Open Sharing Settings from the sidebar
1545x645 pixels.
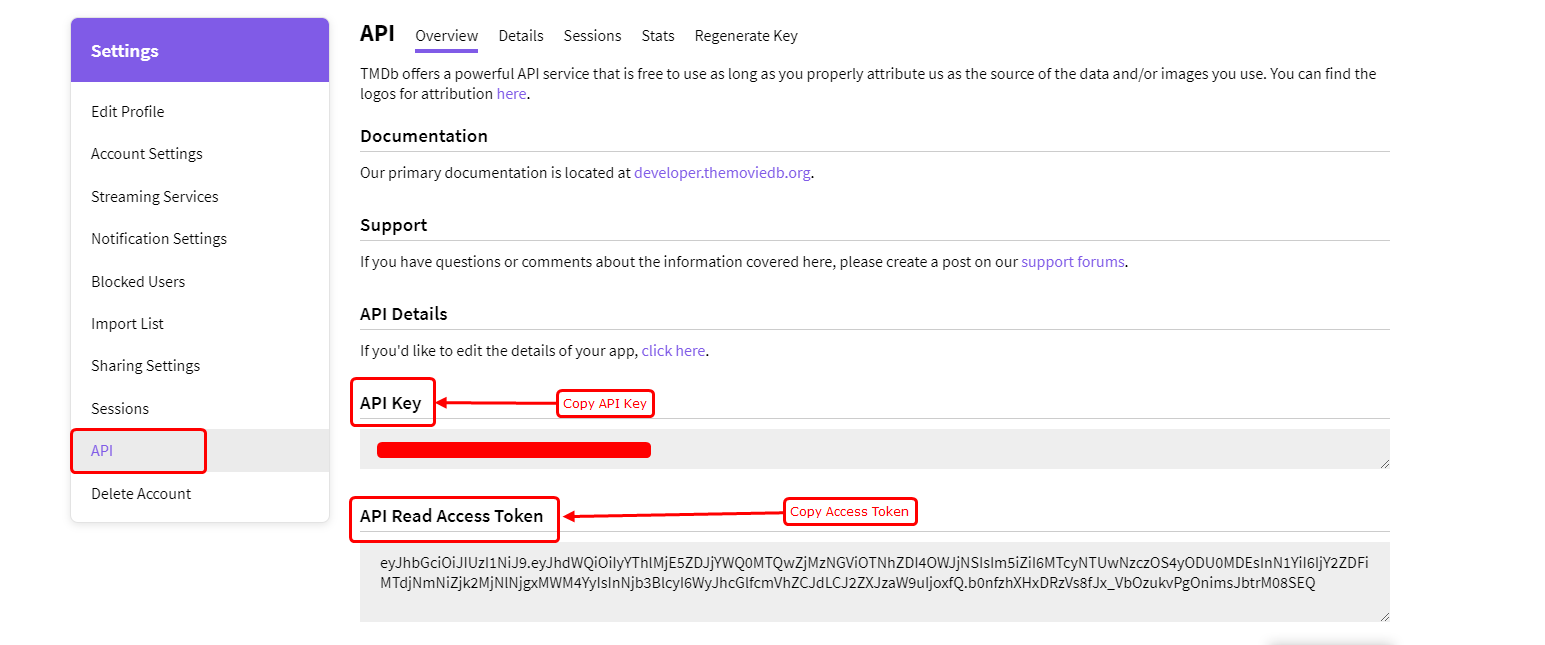(146, 366)
